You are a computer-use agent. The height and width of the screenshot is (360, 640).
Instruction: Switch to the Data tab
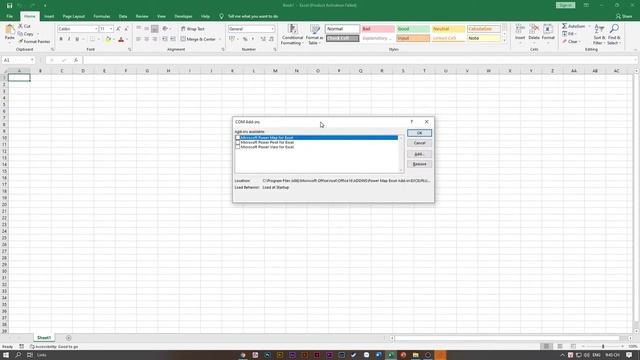click(x=123, y=16)
